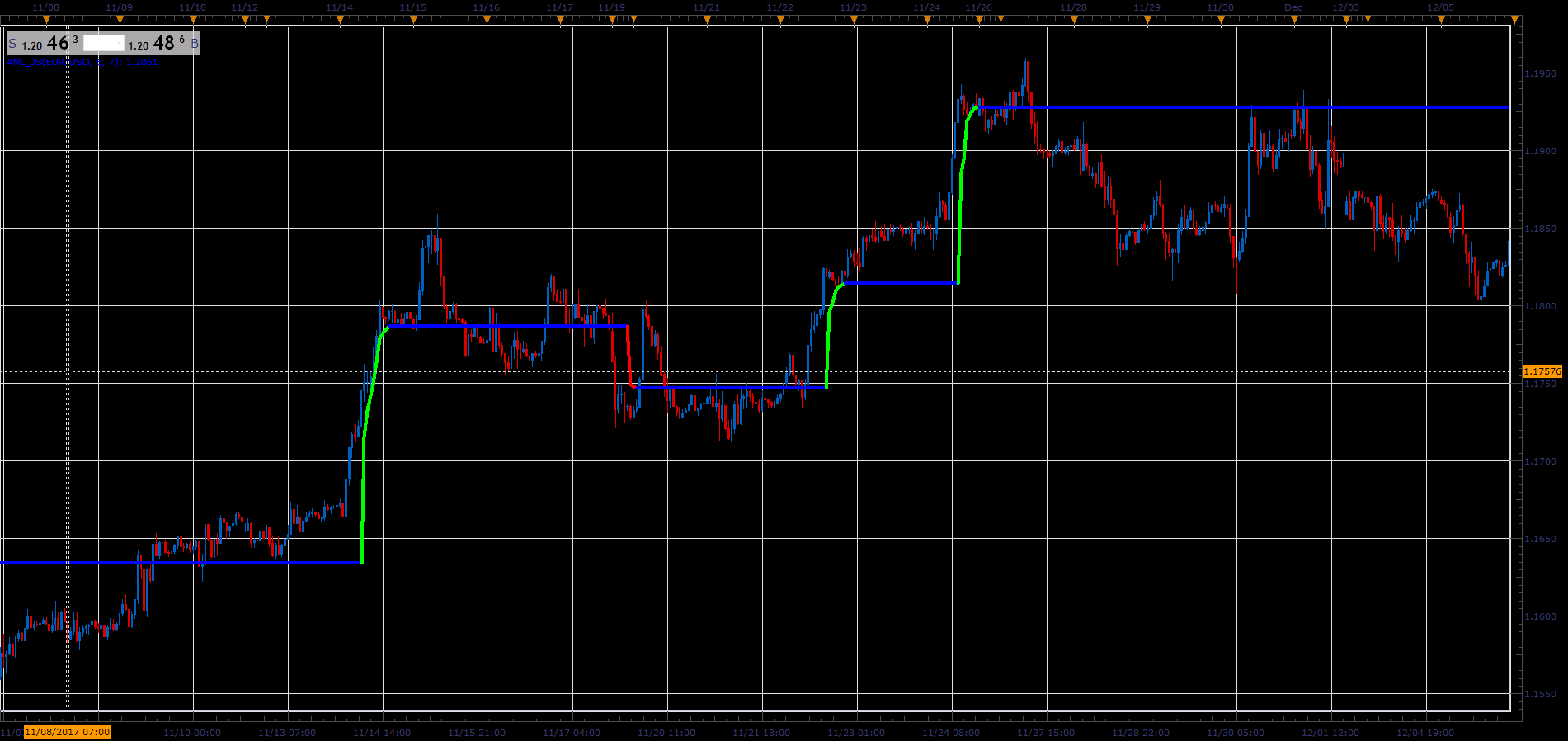Click the 11/17 04:00 bottom time label

pos(572,733)
